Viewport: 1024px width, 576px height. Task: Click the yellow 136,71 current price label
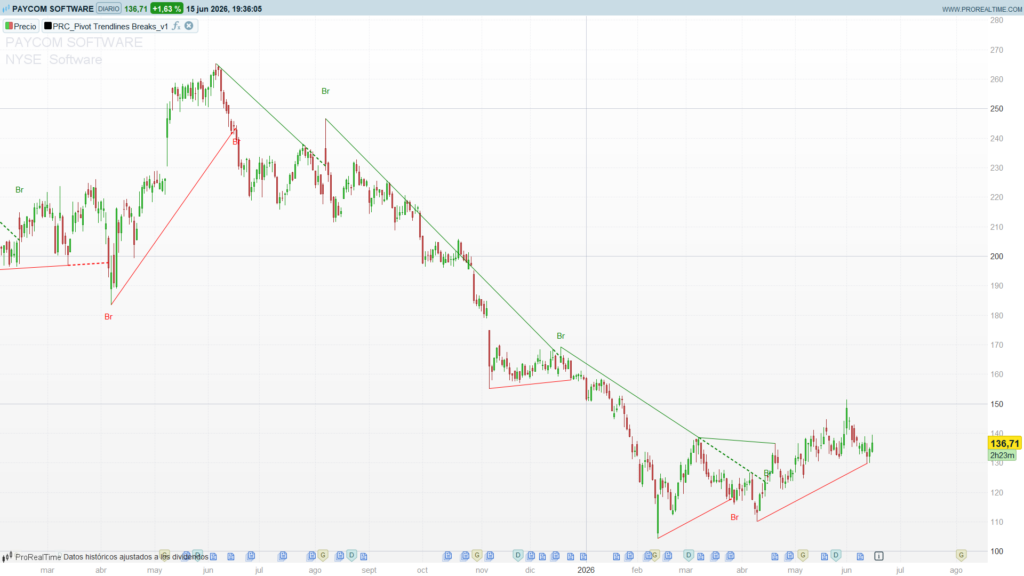1004,443
